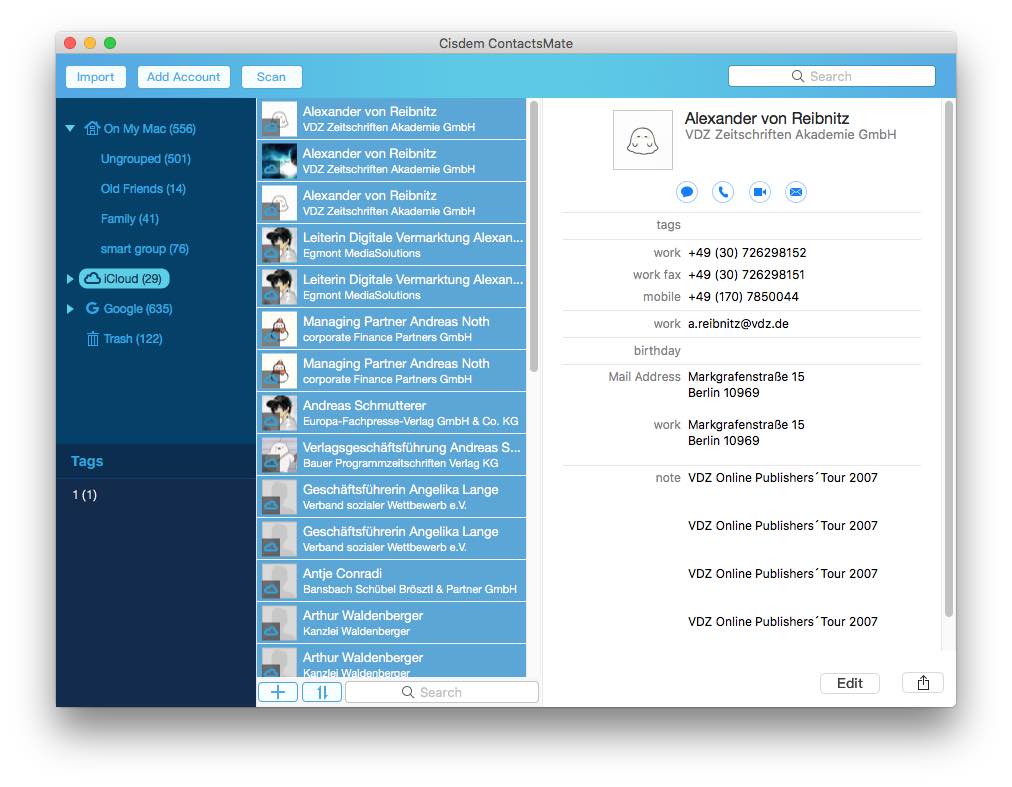Click the On My Mac house icon
1012x787 pixels.
[x=92, y=128]
